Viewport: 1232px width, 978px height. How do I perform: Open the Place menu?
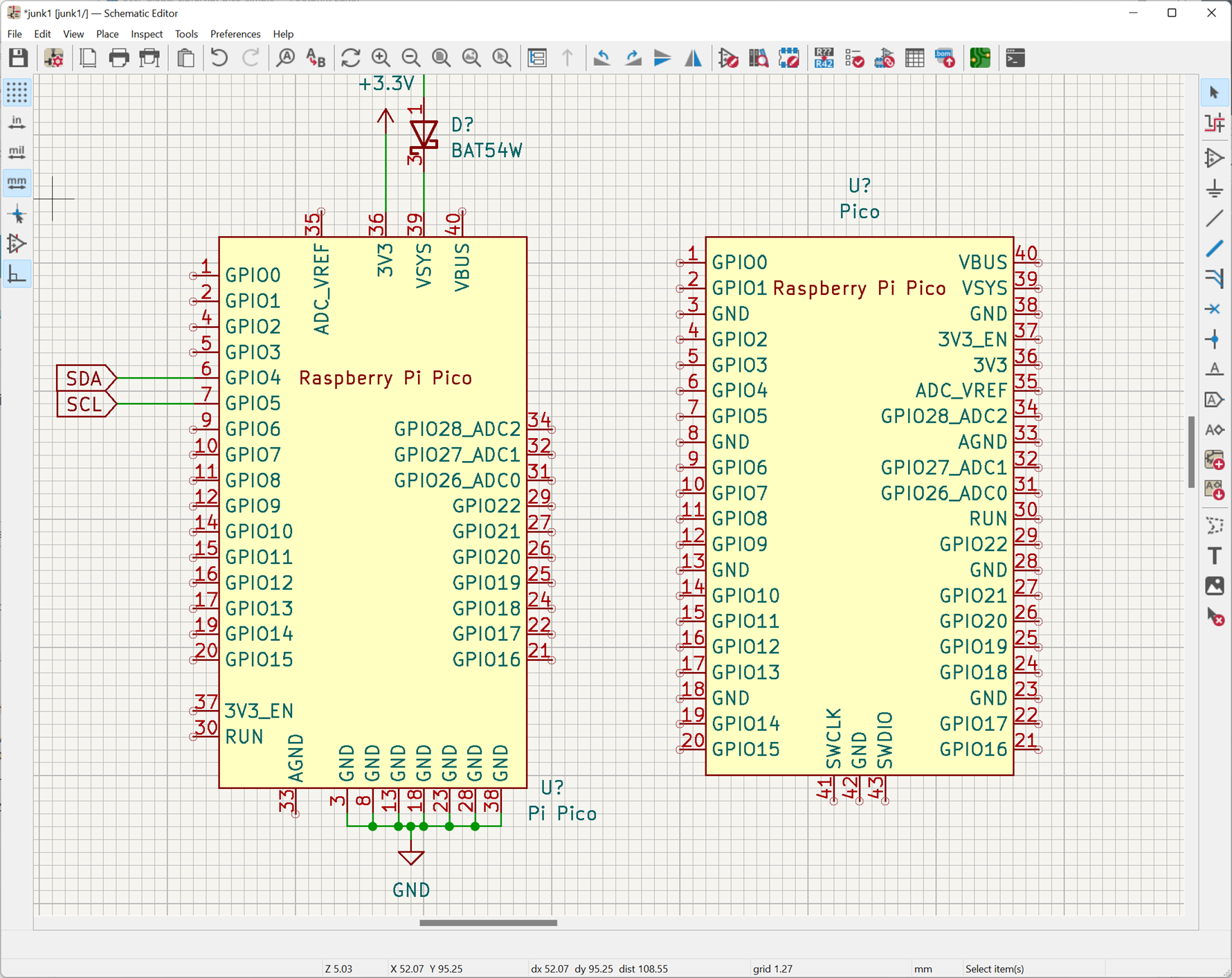point(107,34)
